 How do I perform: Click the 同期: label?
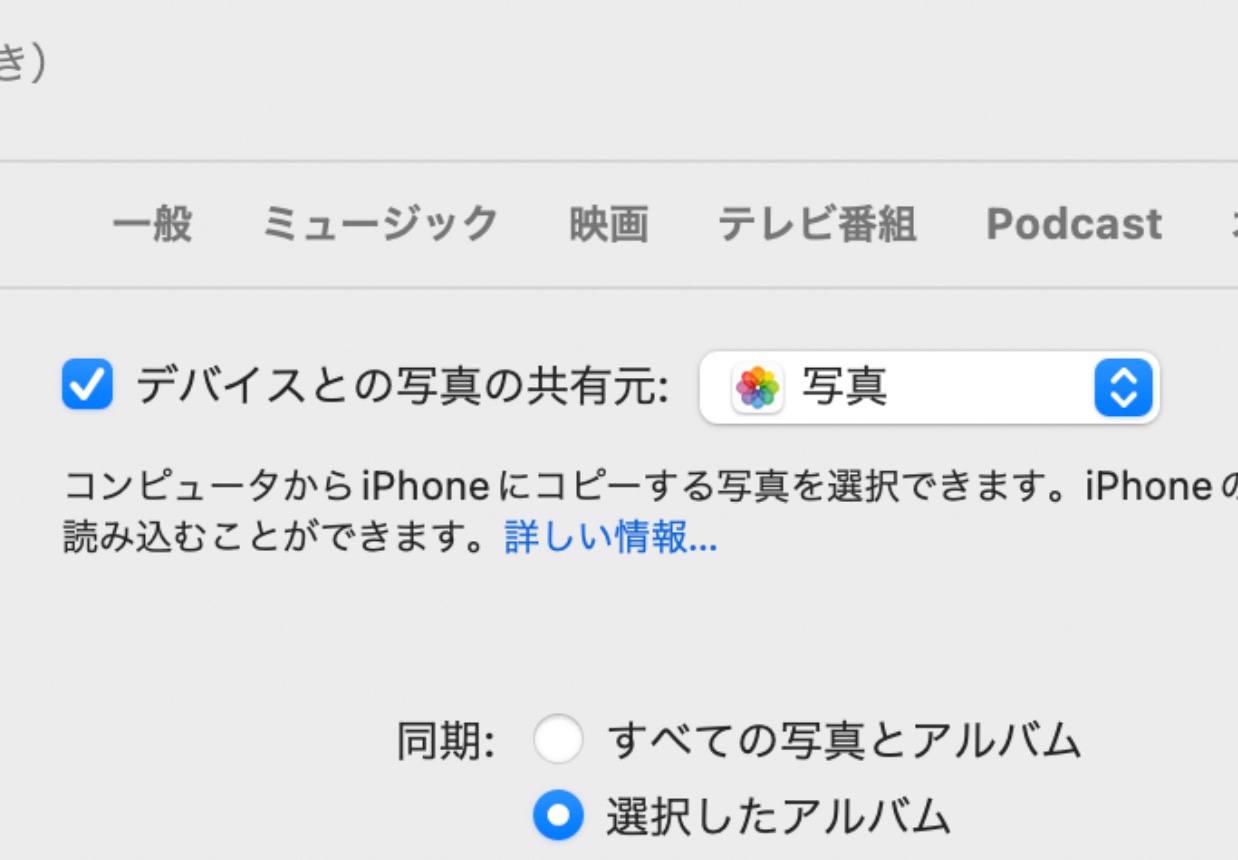click(x=446, y=742)
